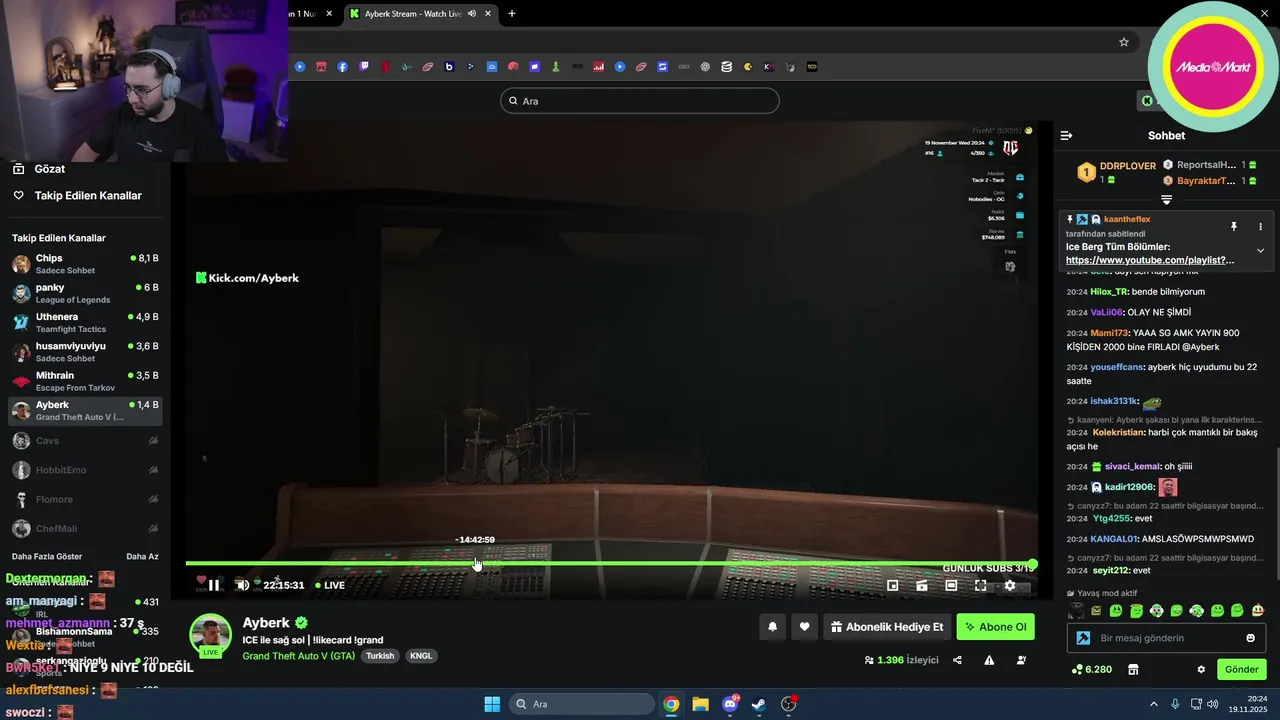Click into the Bir mesaj gönderin field
Viewport: 1280px width, 720px height.
pos(1166,638)
